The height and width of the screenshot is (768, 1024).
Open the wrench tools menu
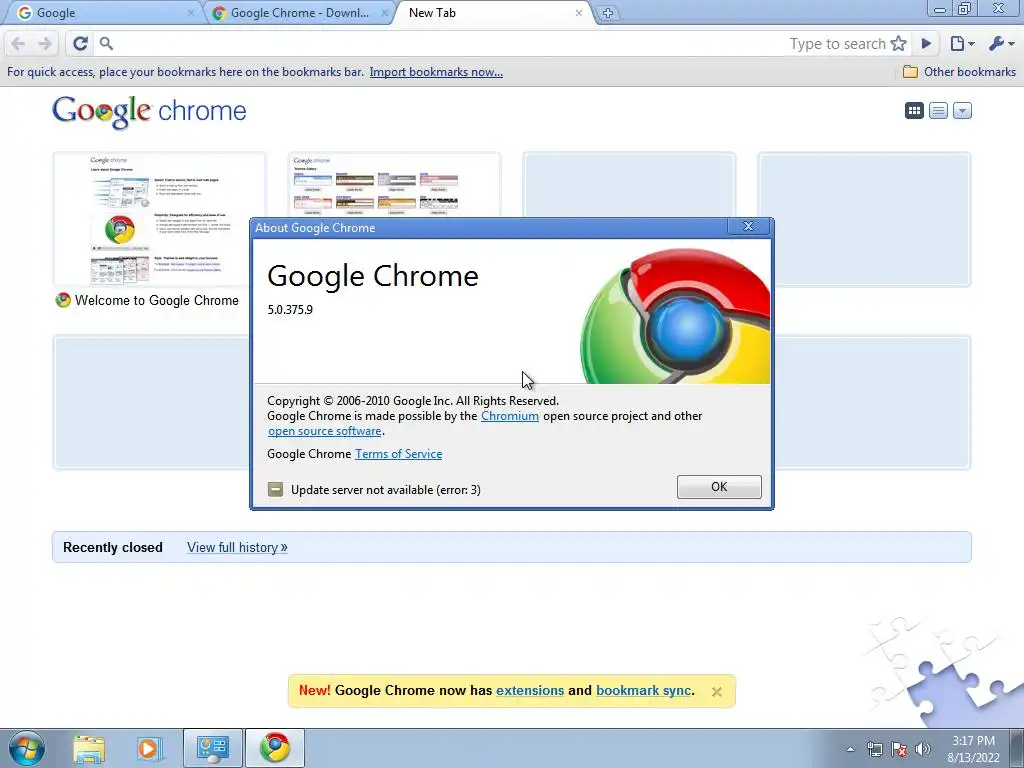click(x=1001, y=44)
